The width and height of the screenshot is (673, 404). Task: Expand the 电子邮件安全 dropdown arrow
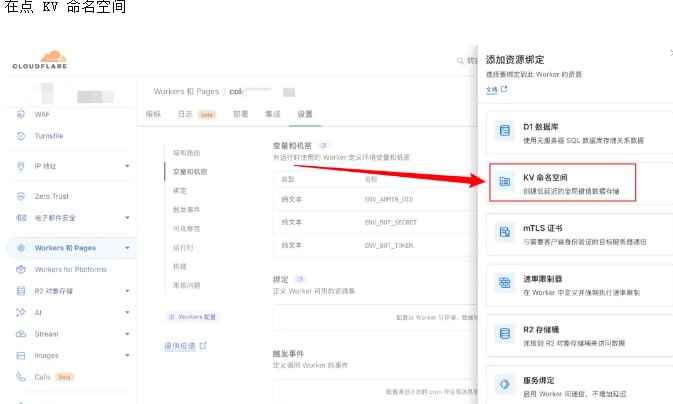[127, 218]
